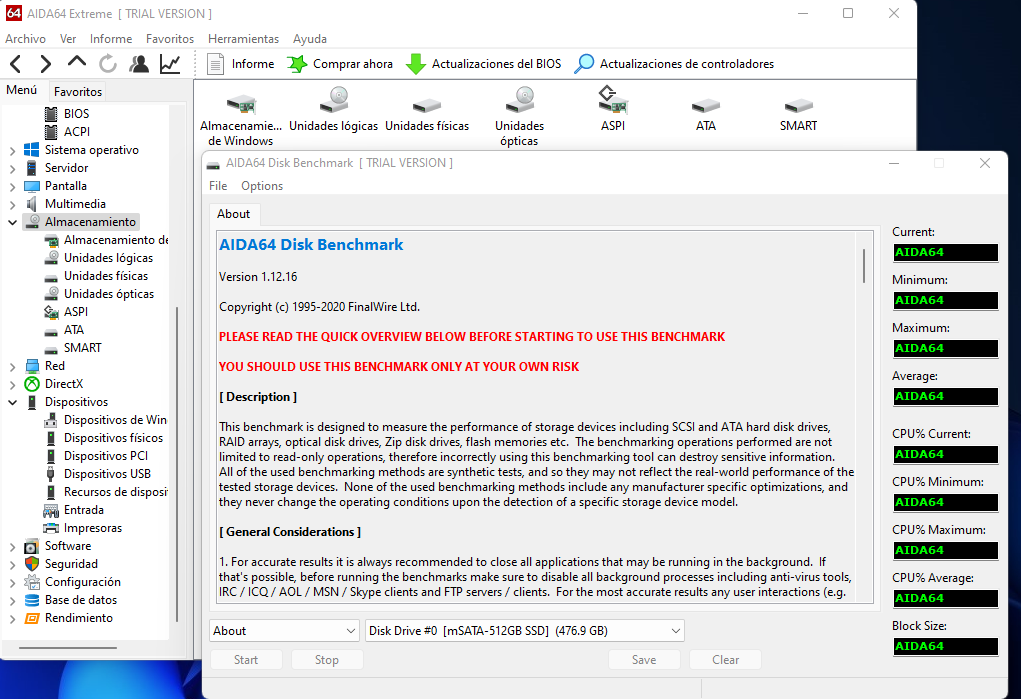The image size is (1021, 699).
Task: Open the graph chart toolbar icon
Action: point(170,64)
